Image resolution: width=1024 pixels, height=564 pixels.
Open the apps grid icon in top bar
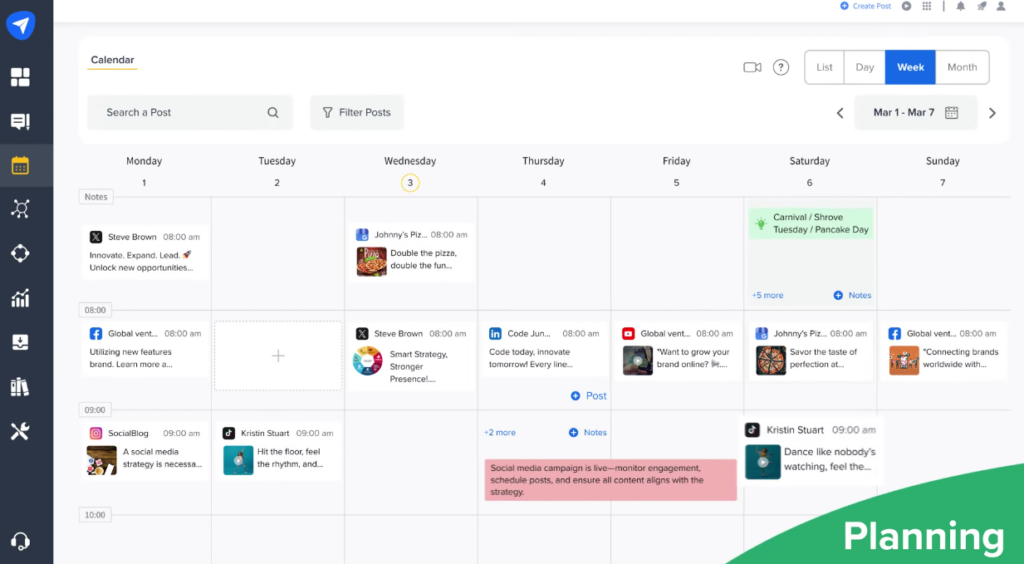(x=927, y=6)
